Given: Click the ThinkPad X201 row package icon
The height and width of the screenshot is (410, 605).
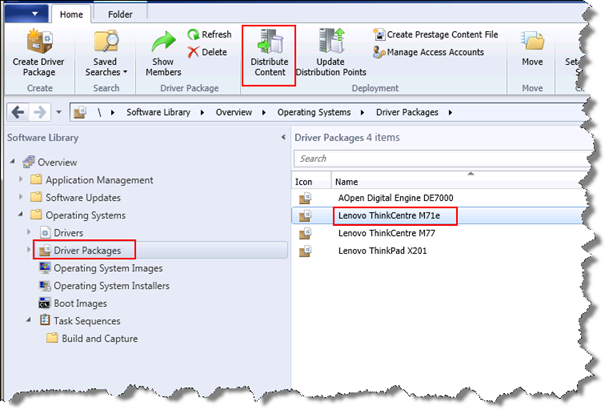Looking at the screenshot, I should 305,251.
